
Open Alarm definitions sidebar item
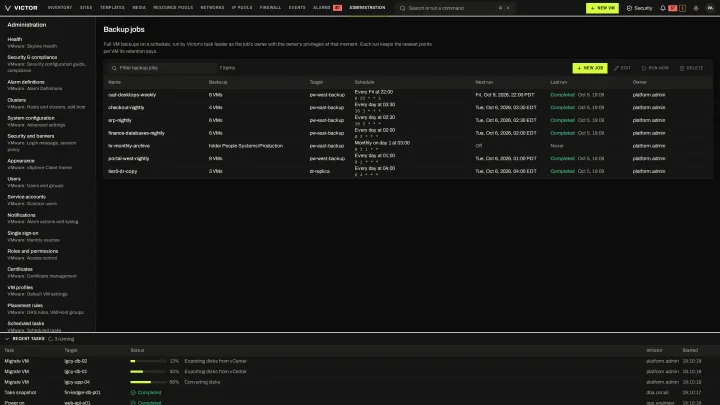point(47,85)
